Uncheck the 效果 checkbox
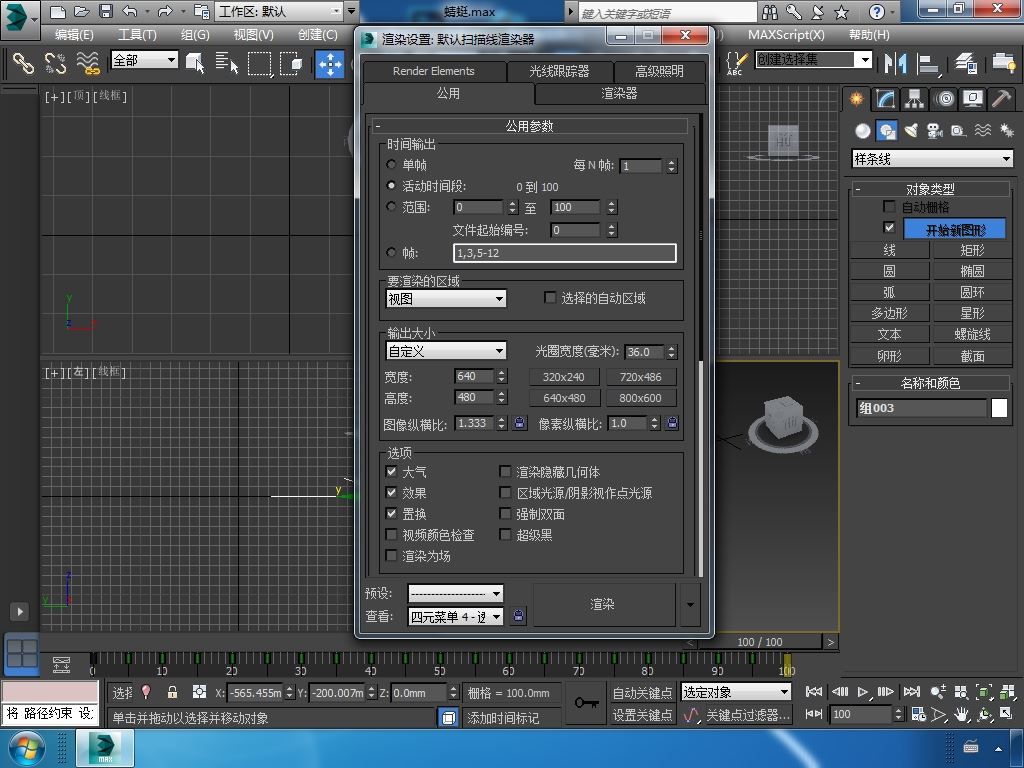This screenshot has width=1024, height=768. point(391,492)
